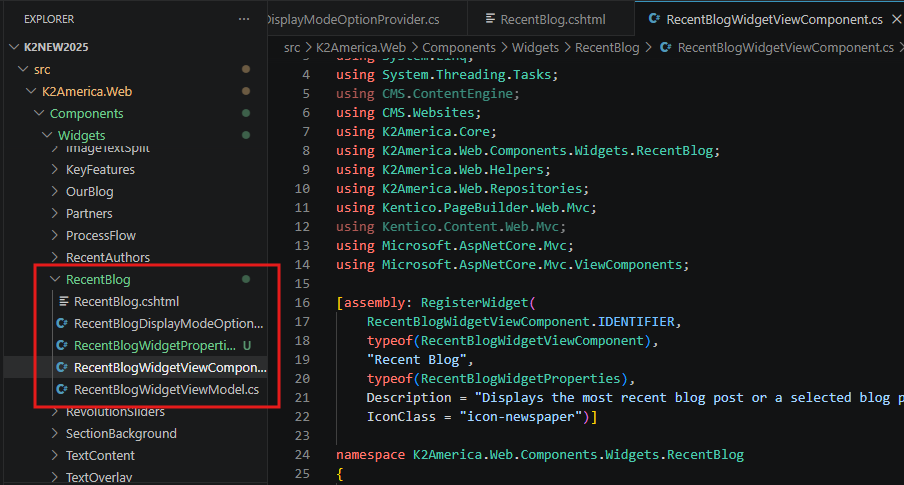Click RecentBlogWidgetViewComponent.cs breadcrumb file name
The width and height of the screenshot is (904, 485).
[785, 47]
